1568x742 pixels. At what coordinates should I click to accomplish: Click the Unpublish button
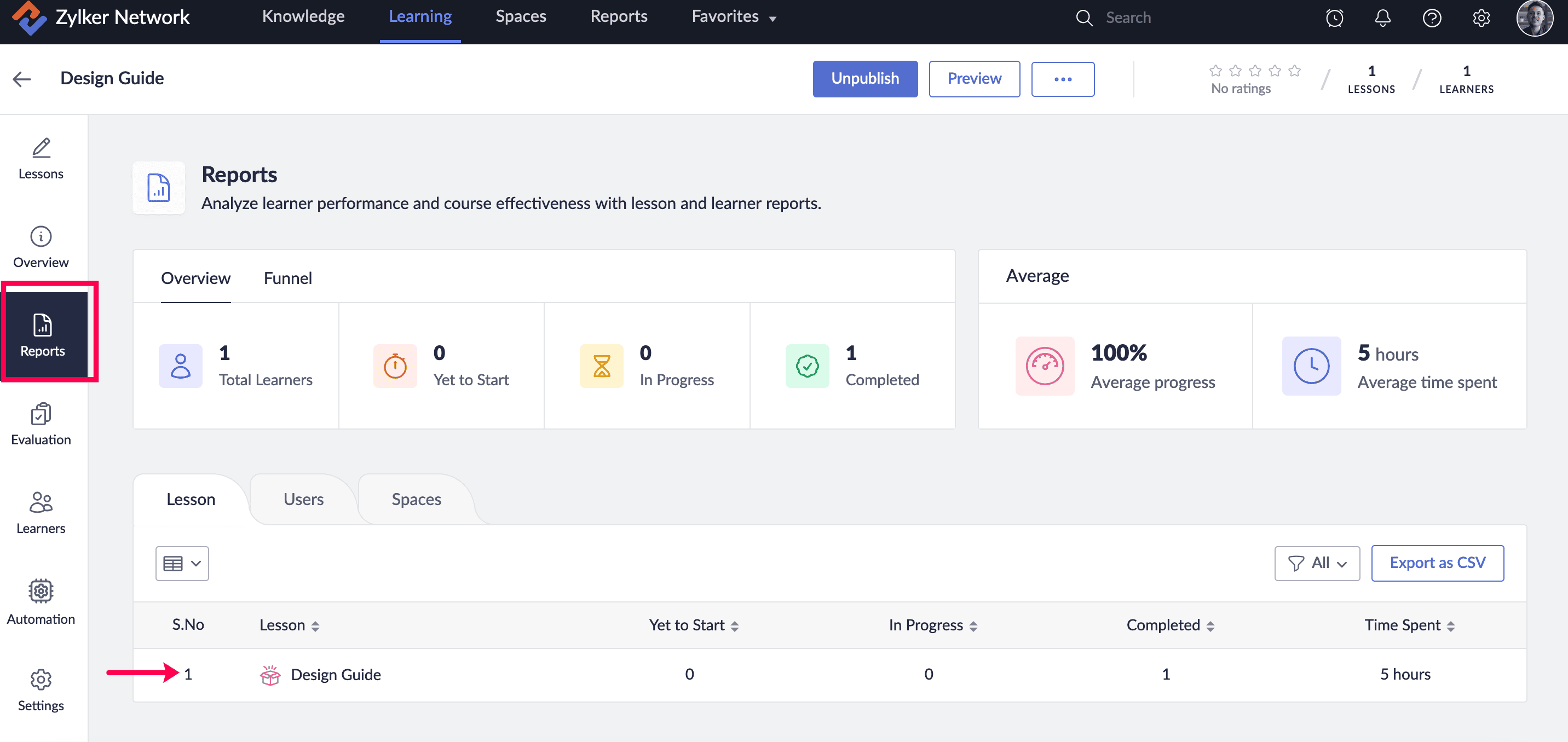pyautogui.click(x=864, y=78)
